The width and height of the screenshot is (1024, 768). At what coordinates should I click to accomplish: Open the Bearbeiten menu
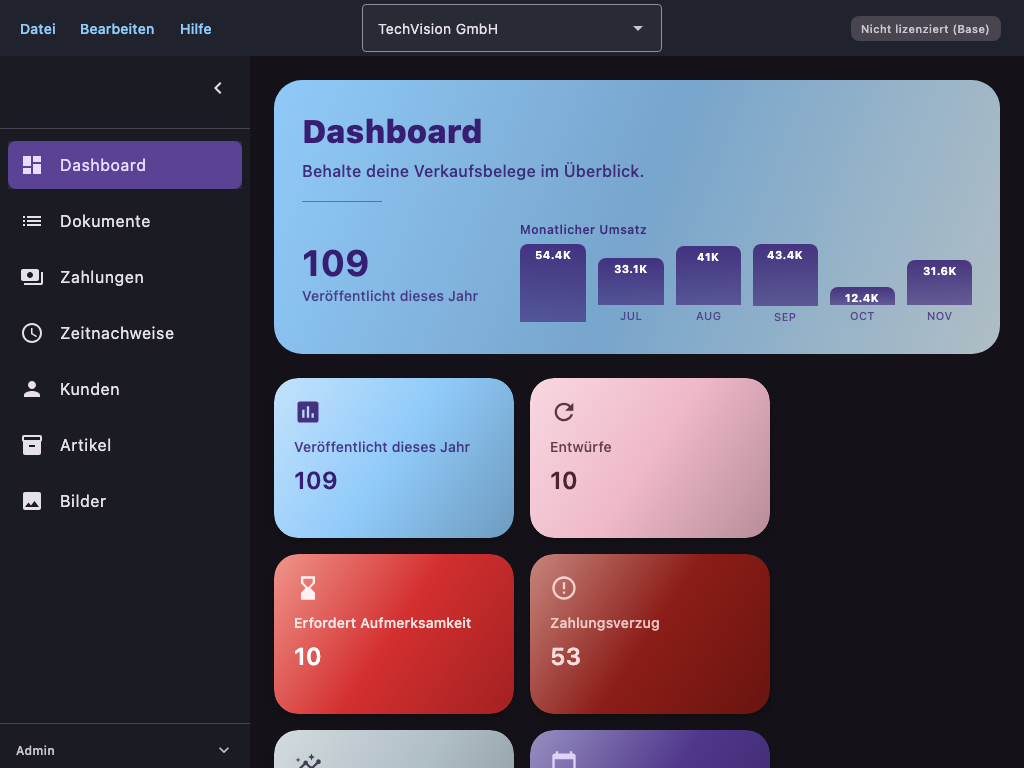117,29
